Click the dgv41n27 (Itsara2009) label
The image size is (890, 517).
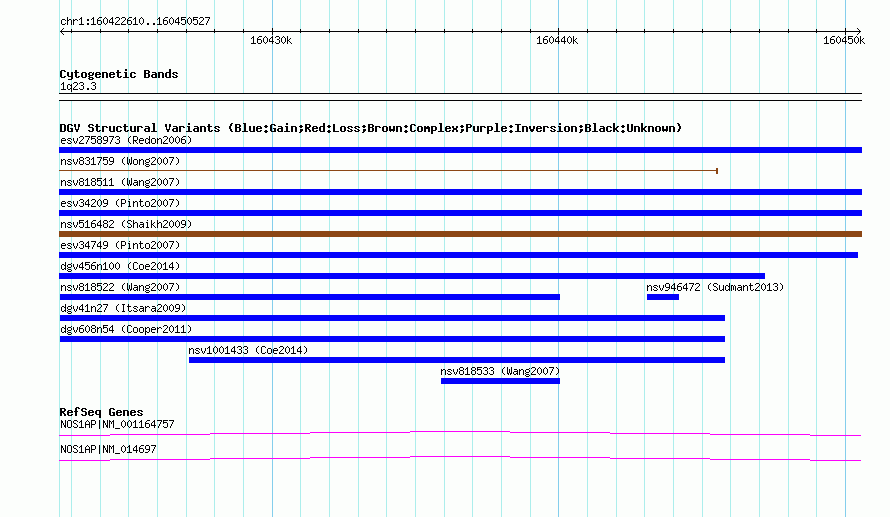(x=123, y=308)
